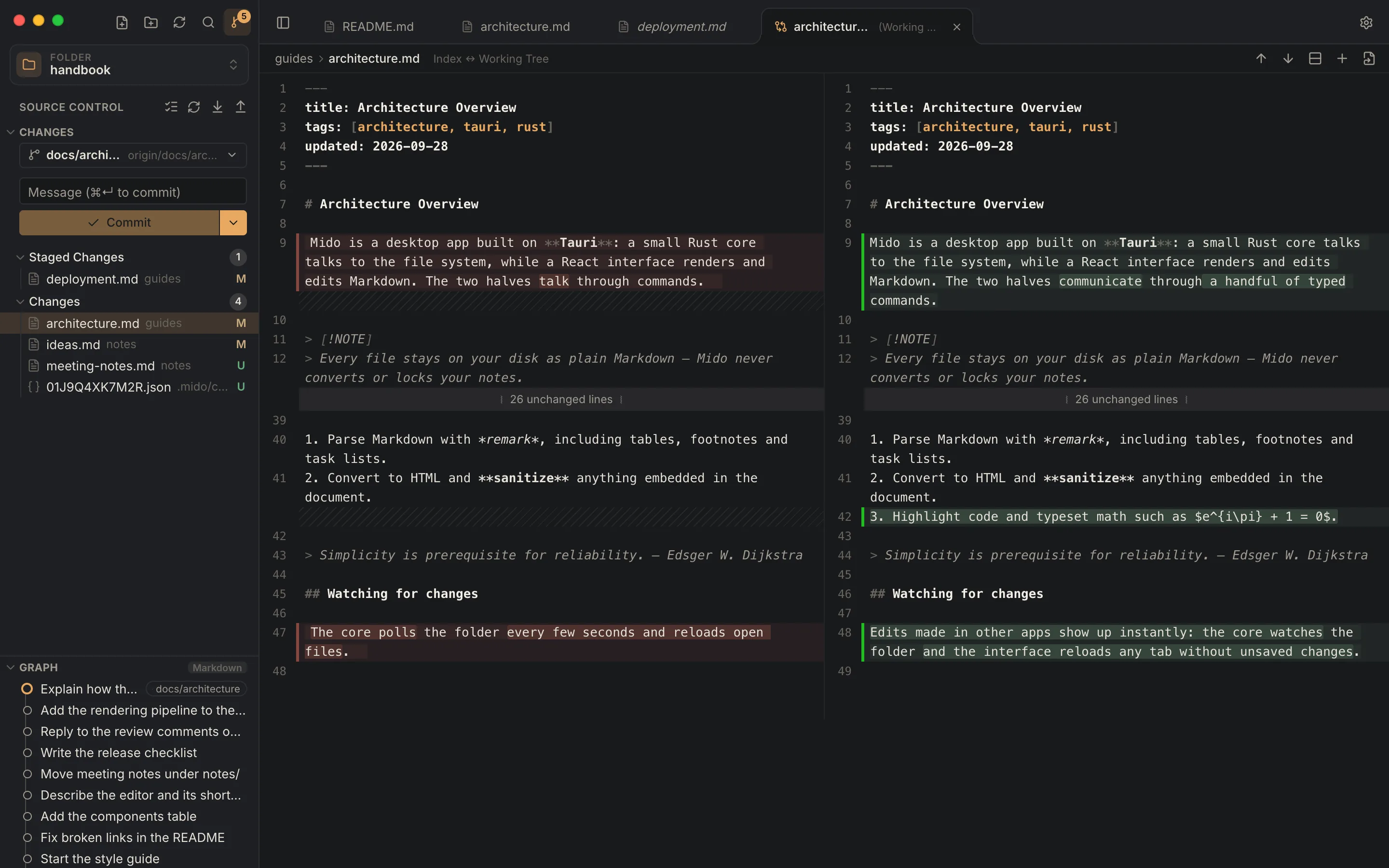
Task: Click the checklist icon in Source Control header
Action: 171,107
